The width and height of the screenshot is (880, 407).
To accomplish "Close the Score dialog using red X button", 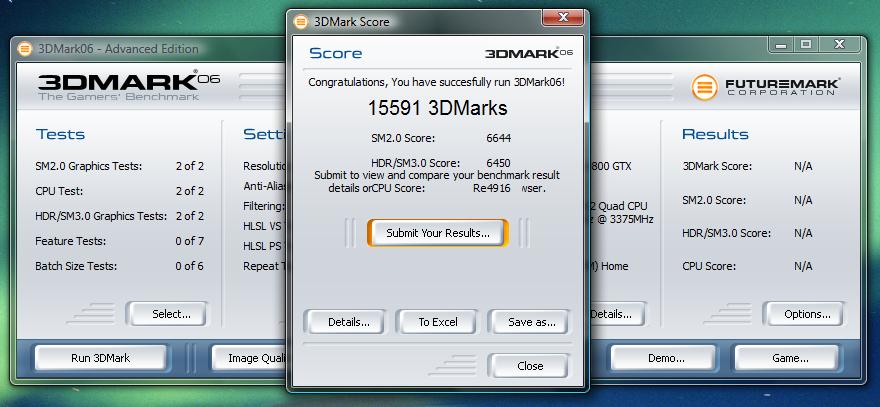I will point(562,17).
